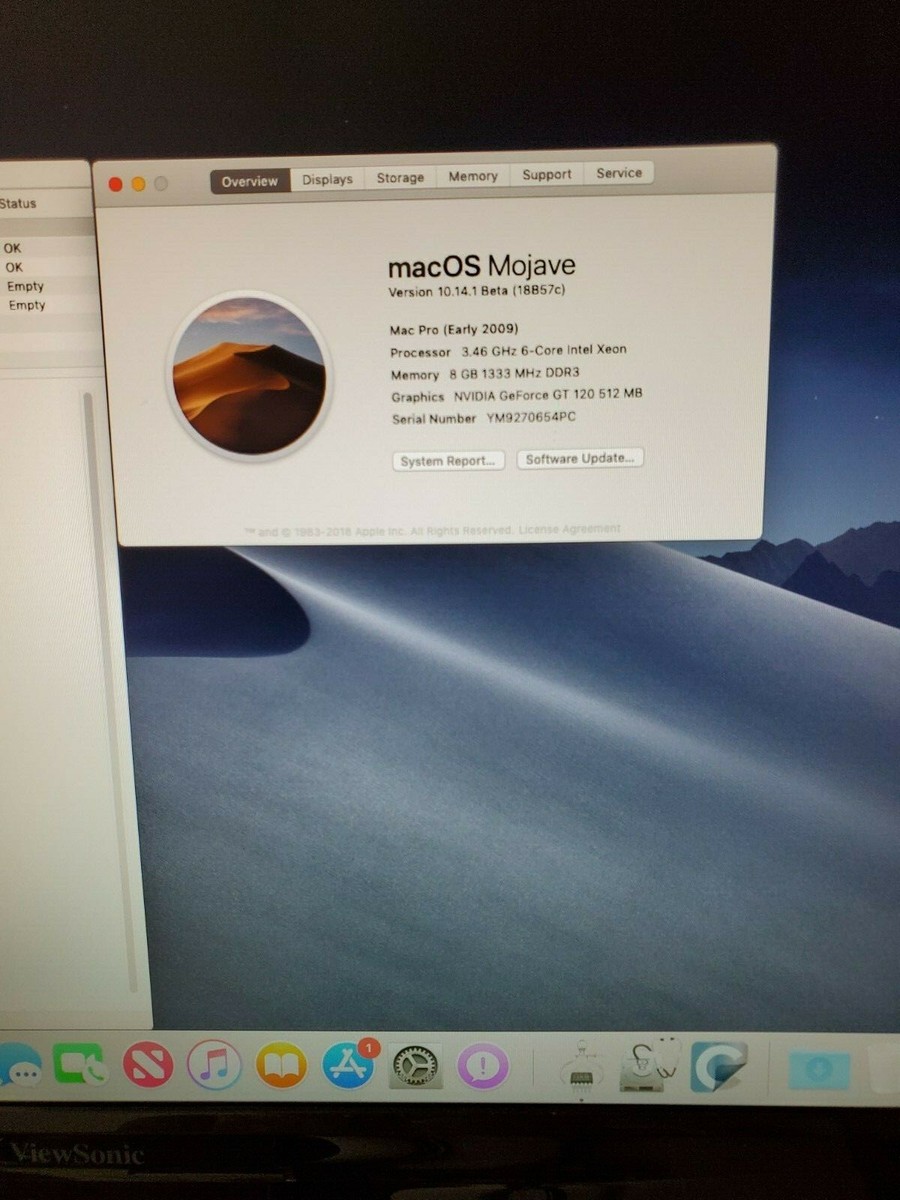Screen dimensions: 900x1200
Task: Open the Books app in the dock
Action: click(281, 1065)
